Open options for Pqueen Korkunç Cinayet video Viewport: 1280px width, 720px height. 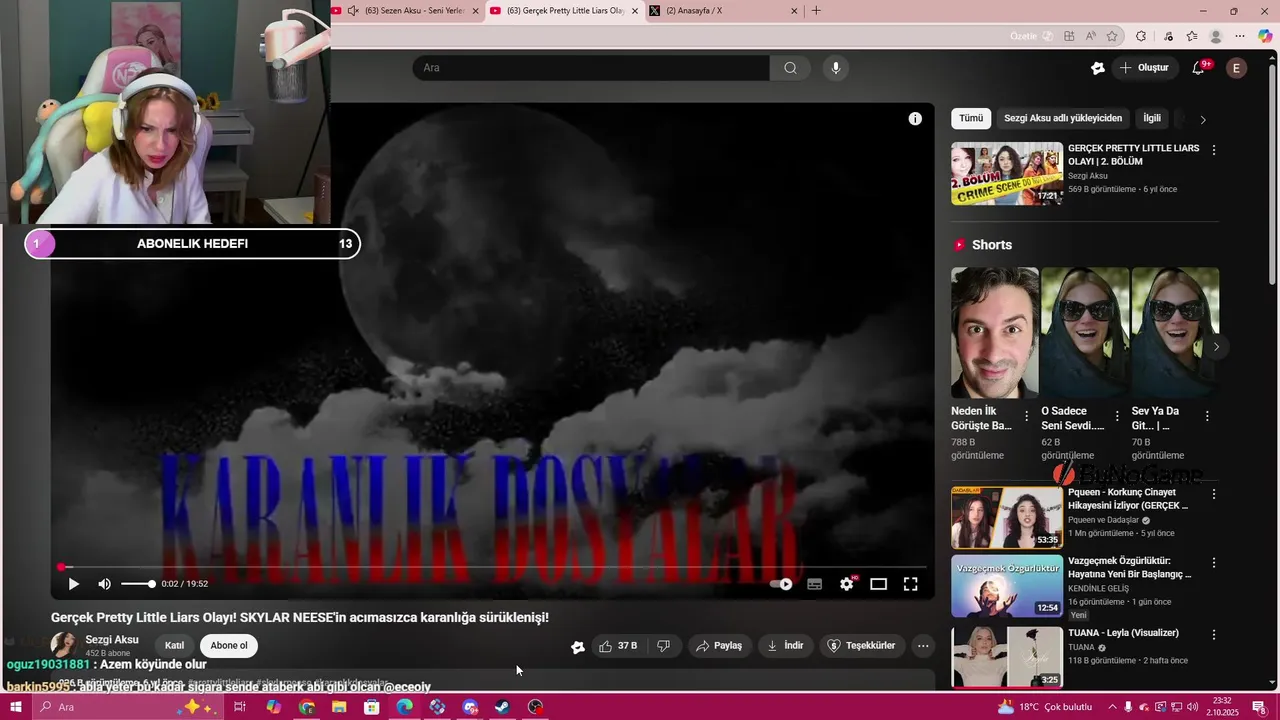(x=1214, y=494)
